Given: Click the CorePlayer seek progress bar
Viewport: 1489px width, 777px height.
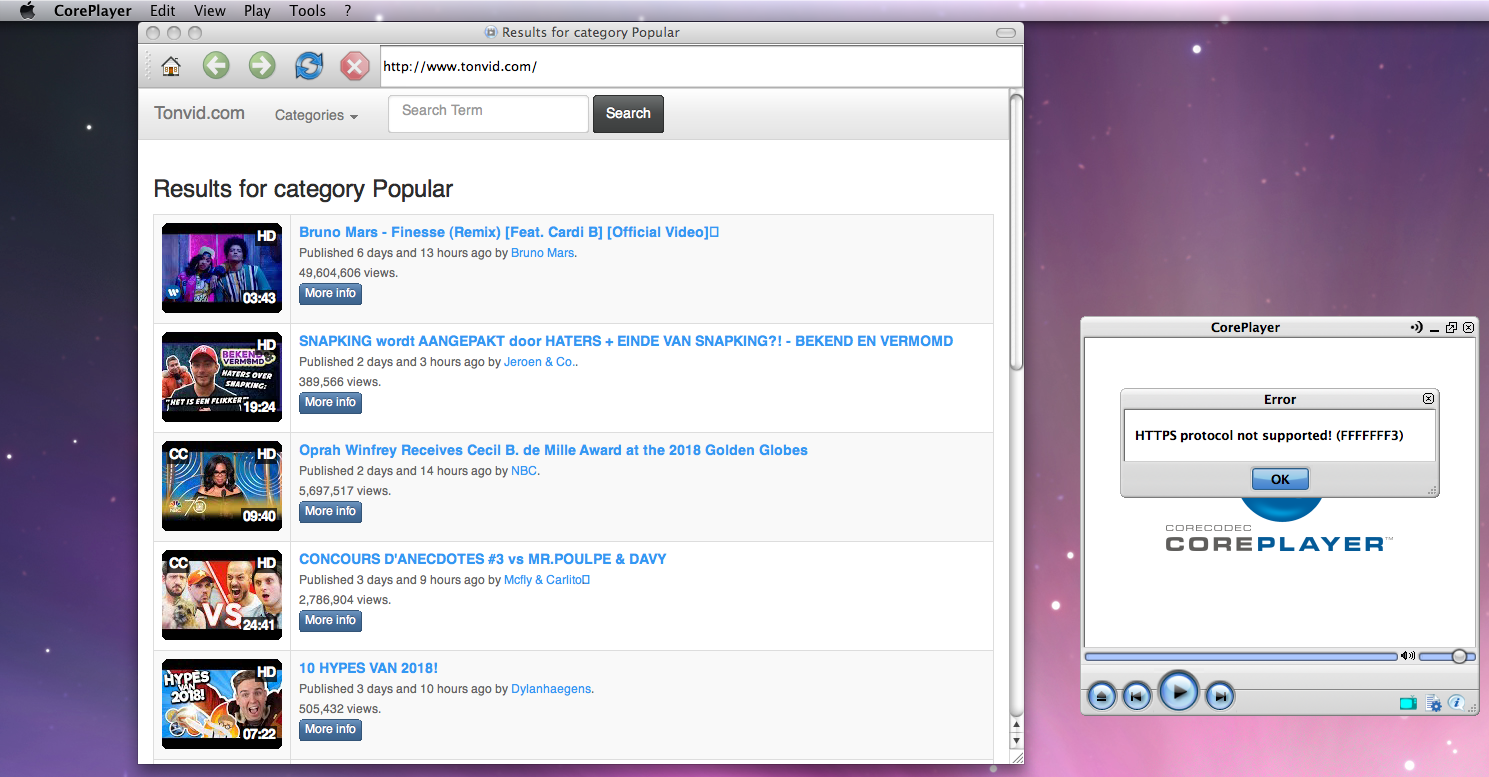Looking at the screenshot, I should 1240,656.
